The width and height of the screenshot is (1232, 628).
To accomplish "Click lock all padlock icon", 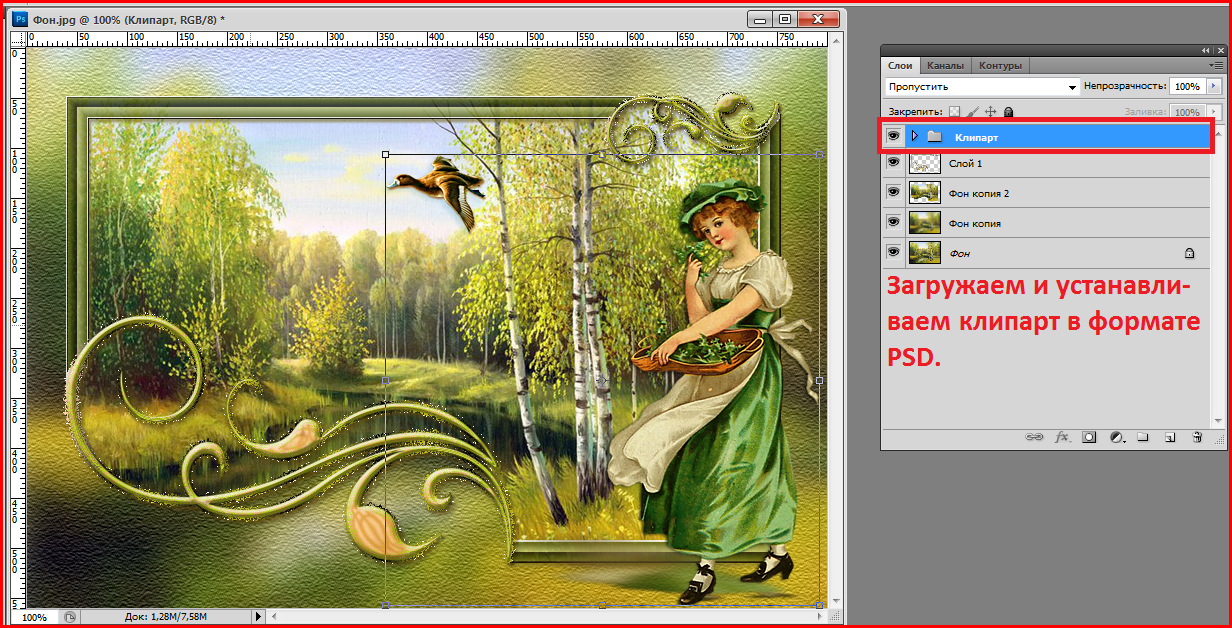I will click(1008, 112).
